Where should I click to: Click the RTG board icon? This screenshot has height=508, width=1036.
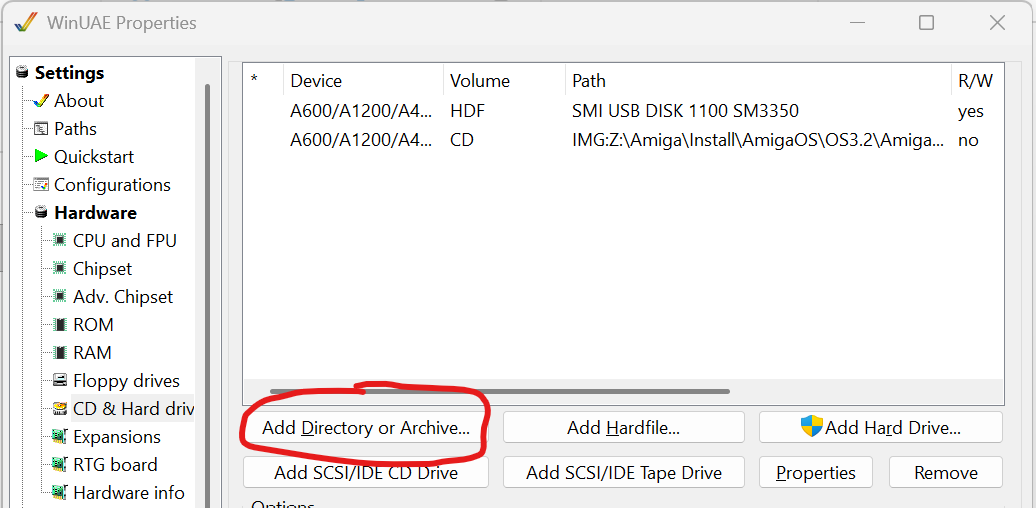pos(60,465)
